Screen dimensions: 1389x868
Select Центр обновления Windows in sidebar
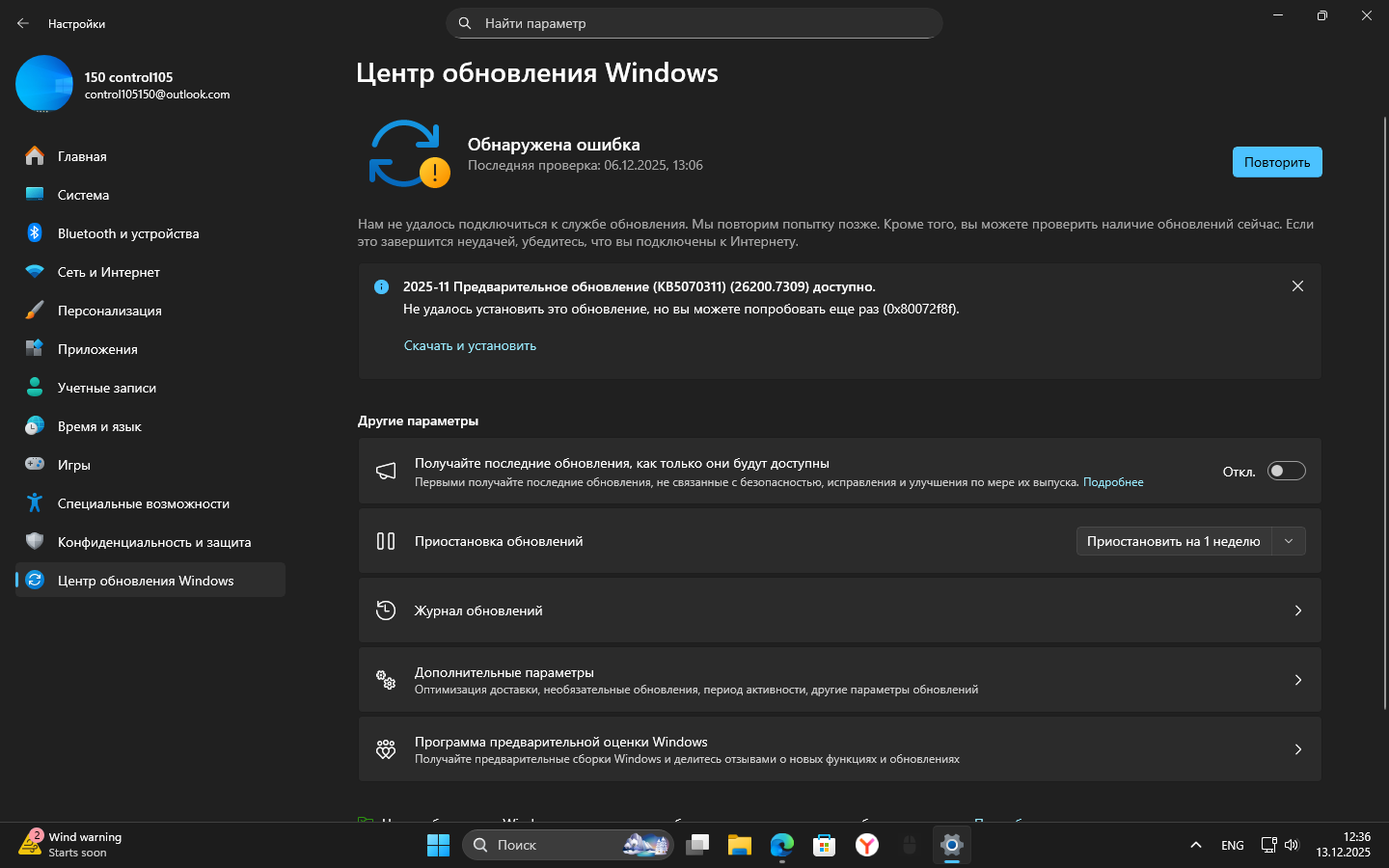pos(150,580)
